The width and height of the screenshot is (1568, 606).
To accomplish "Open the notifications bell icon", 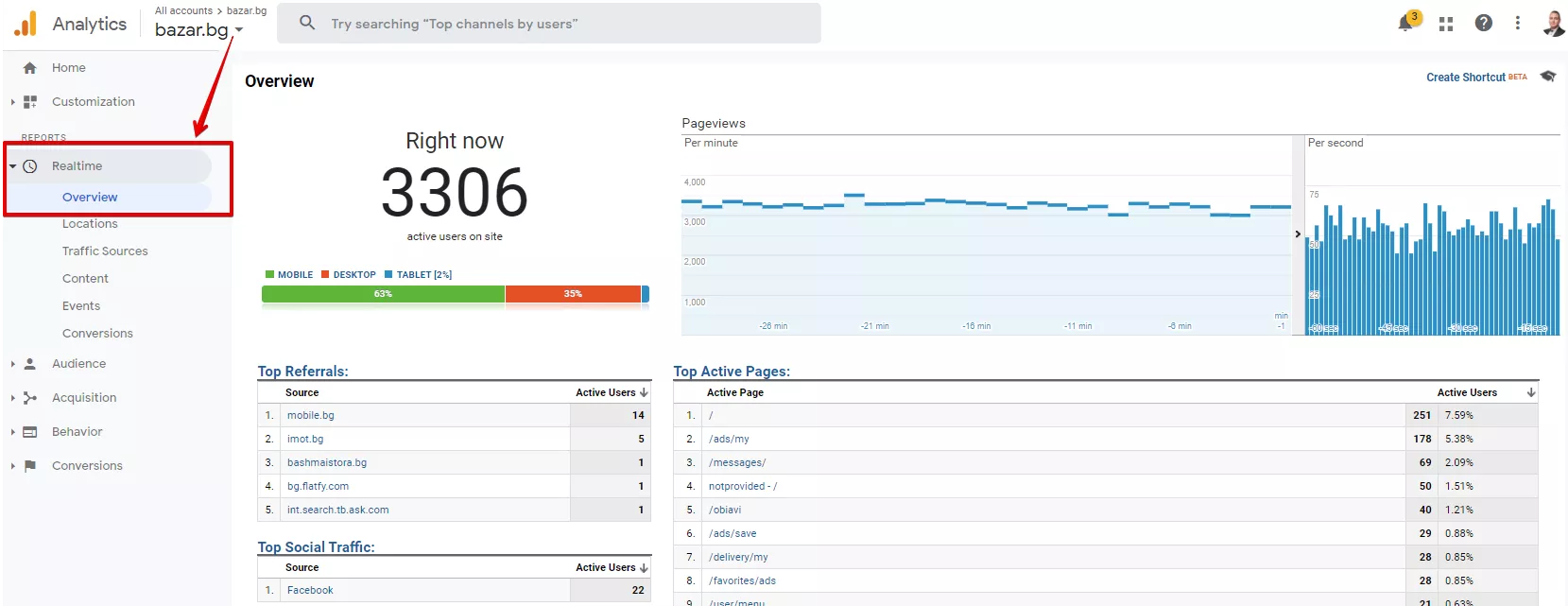I will (x=1406, y=24).
